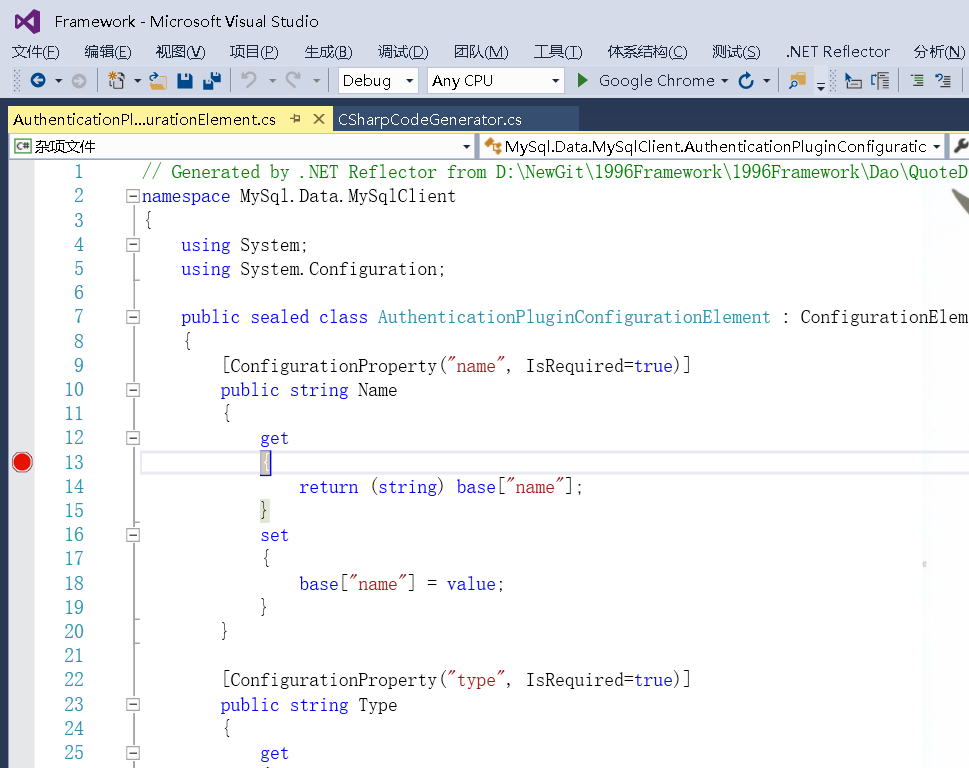Click the Google Chrome start button label
Image resolution: width=969 pixels, height=768 pixels.
656,81
